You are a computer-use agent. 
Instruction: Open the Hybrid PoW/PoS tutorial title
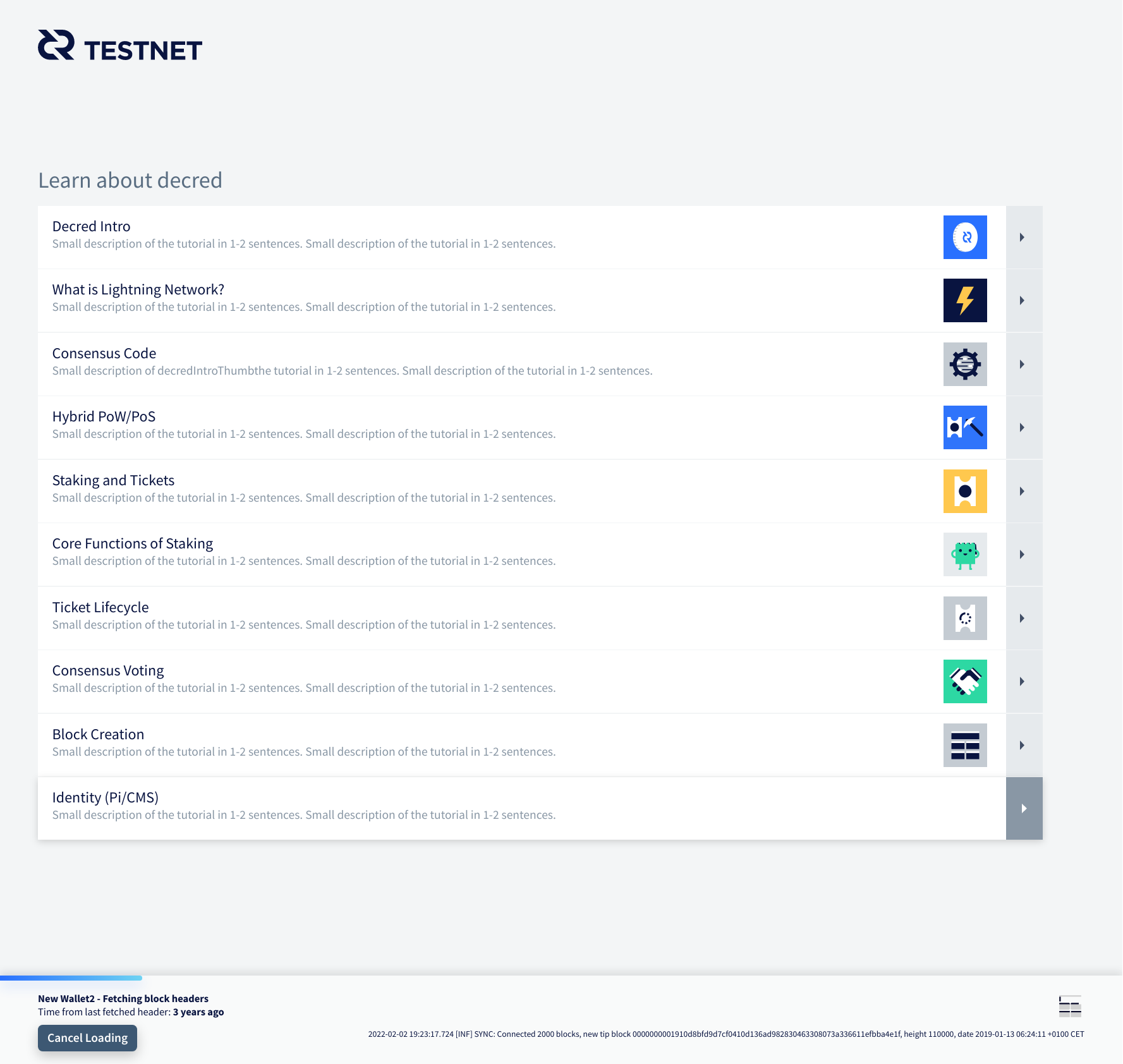coord(104,416)
